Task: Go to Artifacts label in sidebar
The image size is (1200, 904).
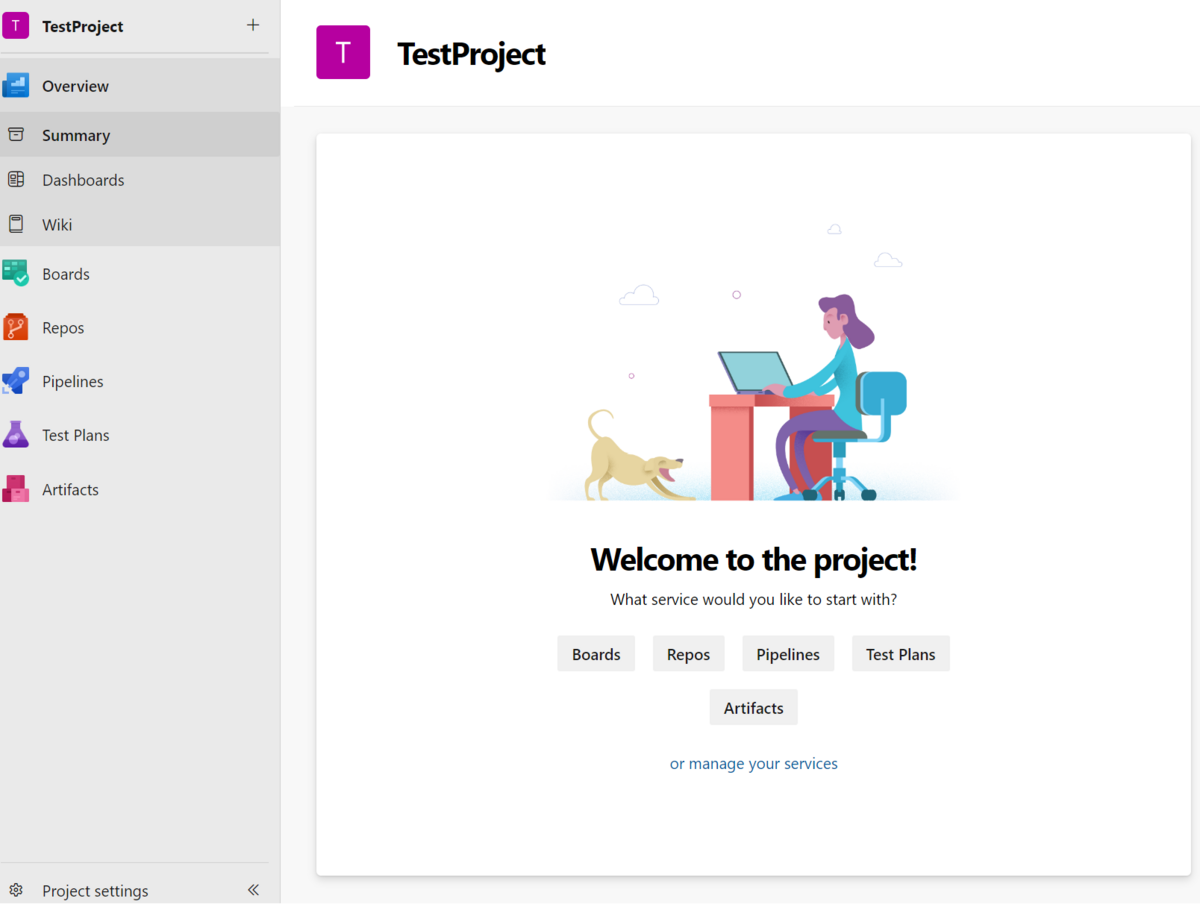Action: [x=70, y=490]
